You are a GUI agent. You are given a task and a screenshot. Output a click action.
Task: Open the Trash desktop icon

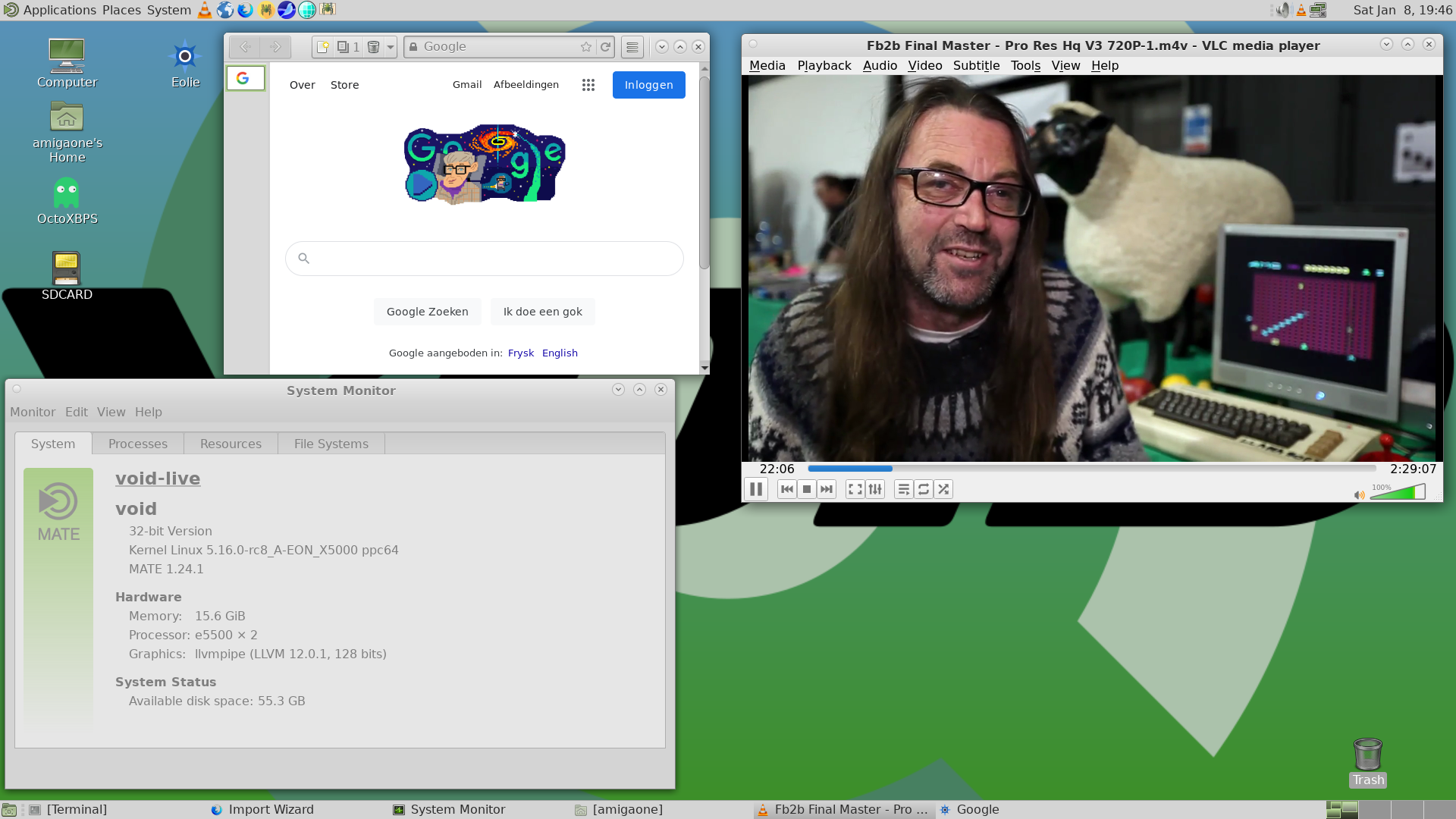(x=1368, y=763)
